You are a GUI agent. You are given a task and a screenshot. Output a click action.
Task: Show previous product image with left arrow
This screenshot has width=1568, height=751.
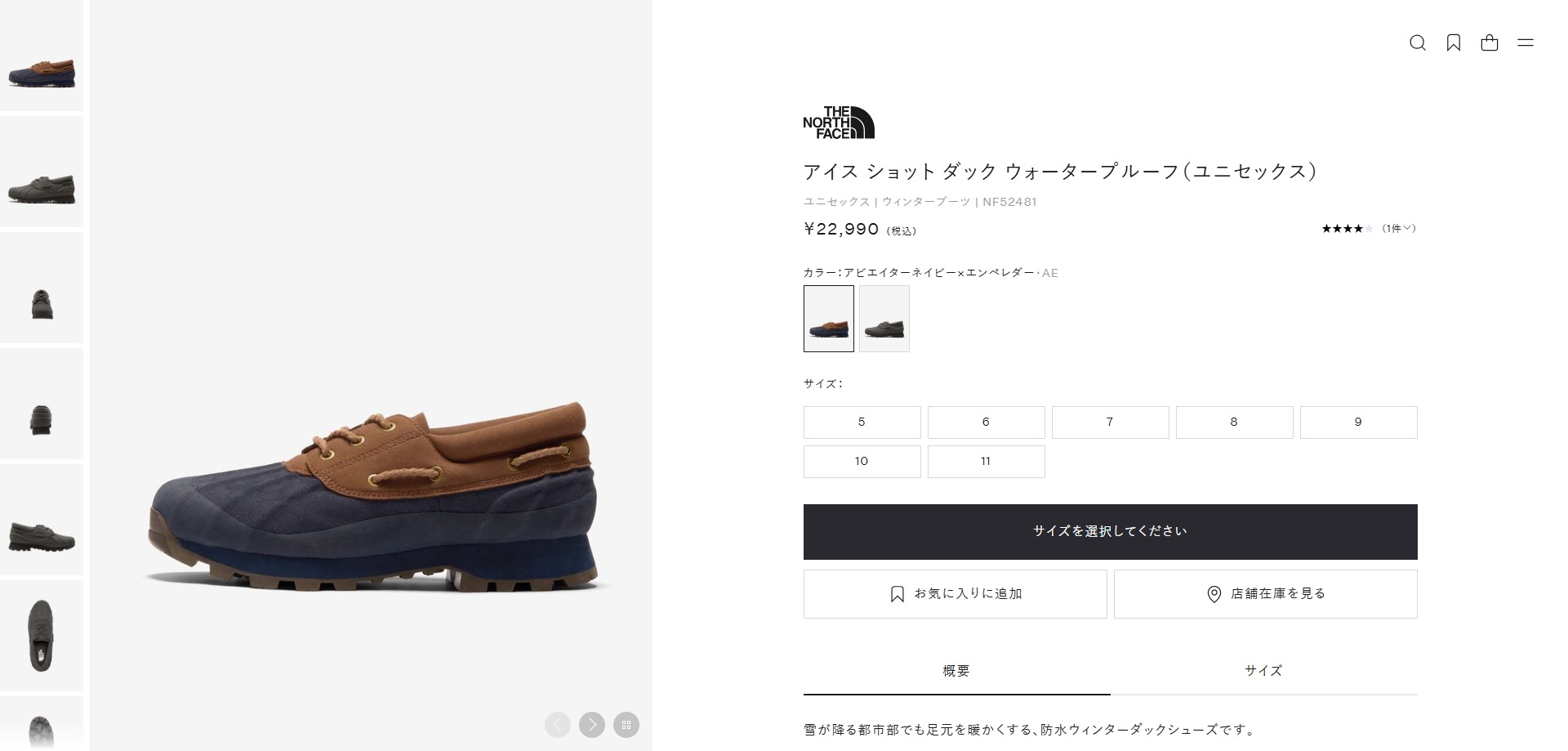[558, 724]
